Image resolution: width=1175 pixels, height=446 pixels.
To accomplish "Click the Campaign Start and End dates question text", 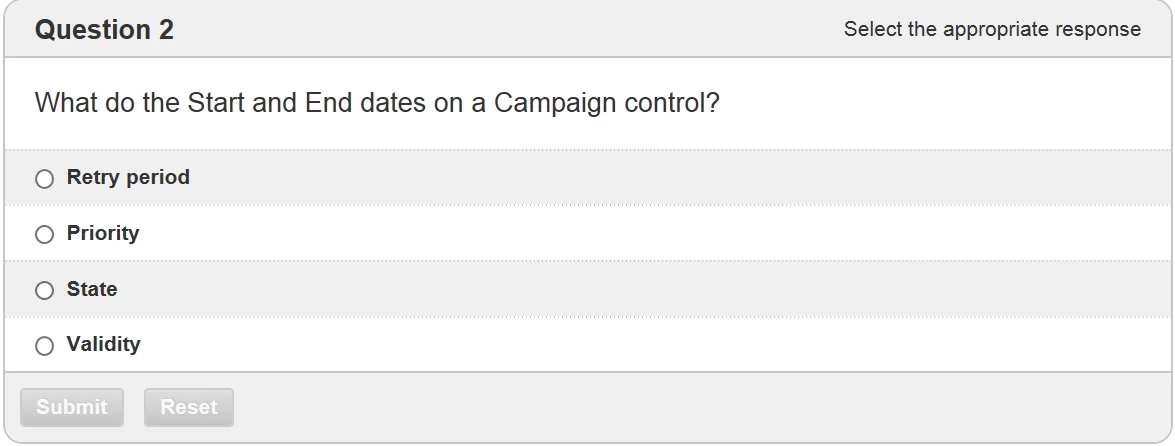I will click(x=377, y=103).
